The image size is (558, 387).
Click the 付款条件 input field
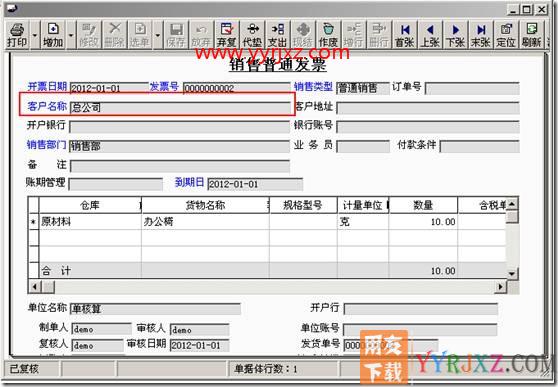coord(480,146)
